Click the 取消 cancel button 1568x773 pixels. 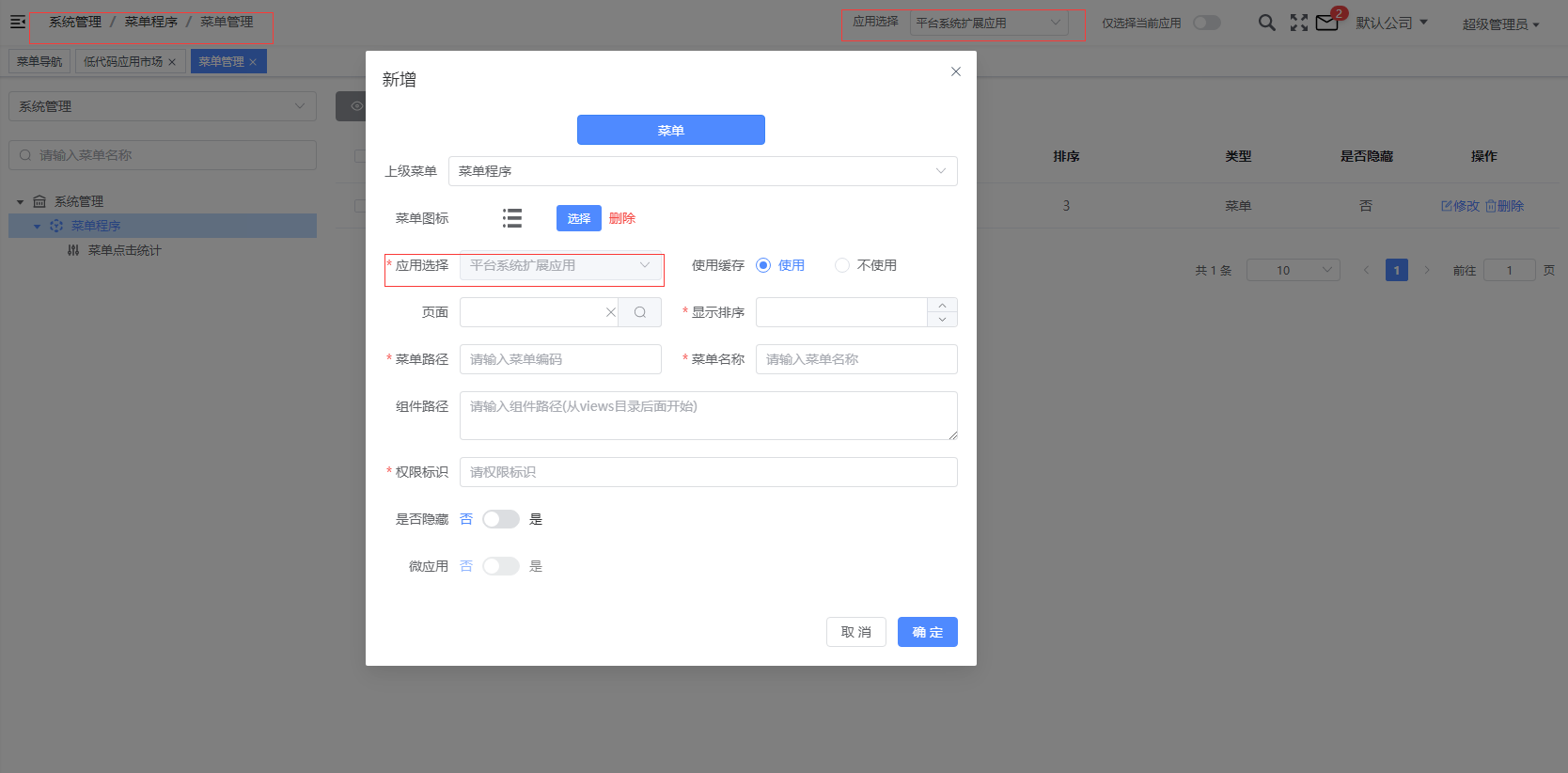856,632
